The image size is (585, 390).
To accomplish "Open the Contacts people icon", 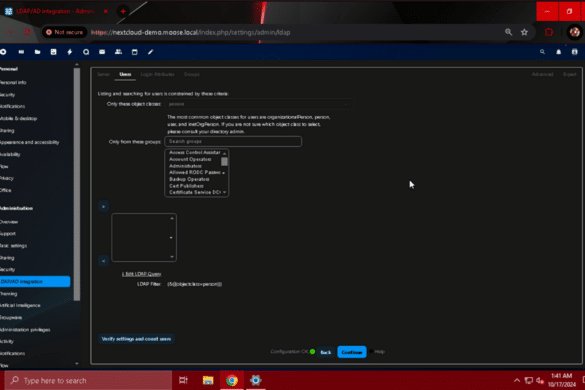I will (x=118, y=52).
